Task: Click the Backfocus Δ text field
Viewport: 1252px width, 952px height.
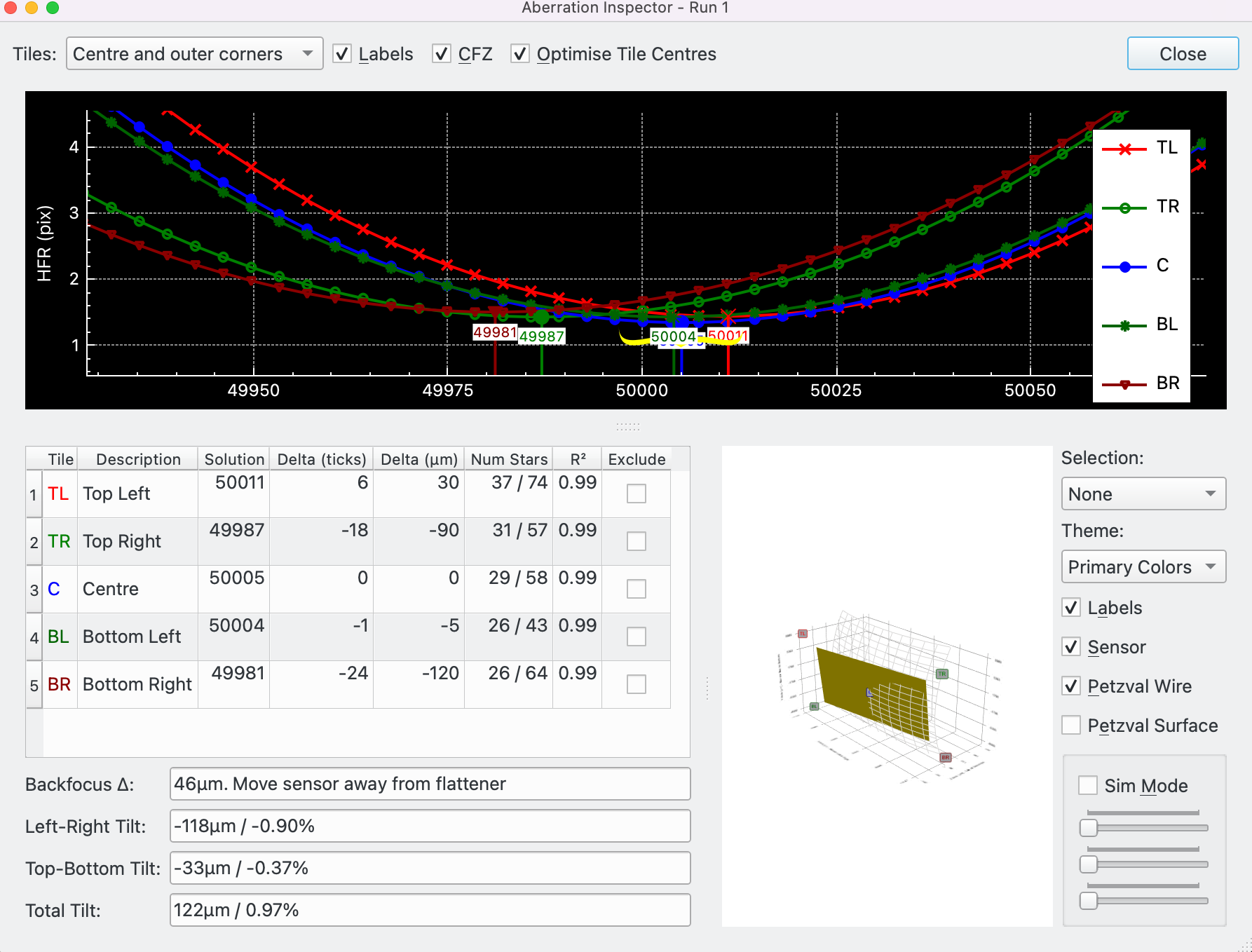Action: coord(430,784)
